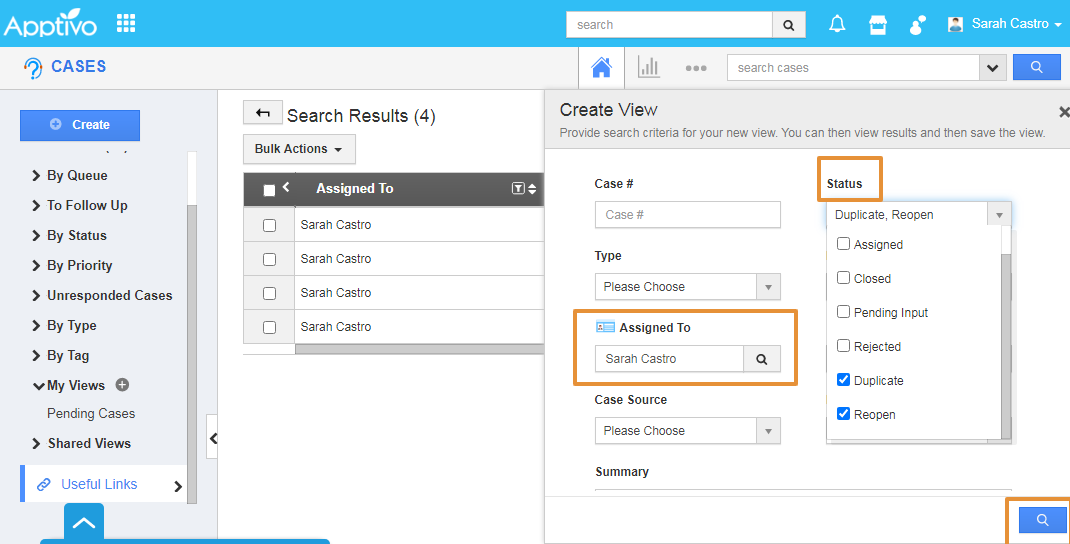Viewport: 1070px width, 544px height.
Task: Open Useful Links
Action: pos(99,484)
